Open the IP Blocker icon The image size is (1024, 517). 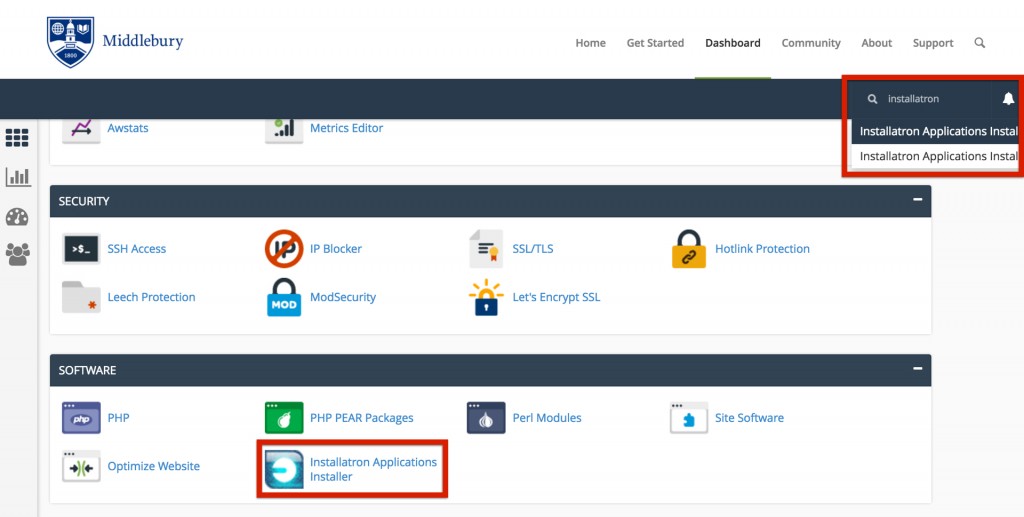284,249
